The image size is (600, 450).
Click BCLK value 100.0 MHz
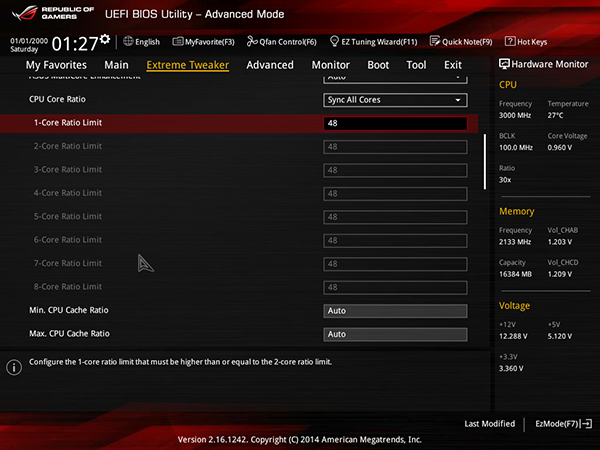pos(516,148)
